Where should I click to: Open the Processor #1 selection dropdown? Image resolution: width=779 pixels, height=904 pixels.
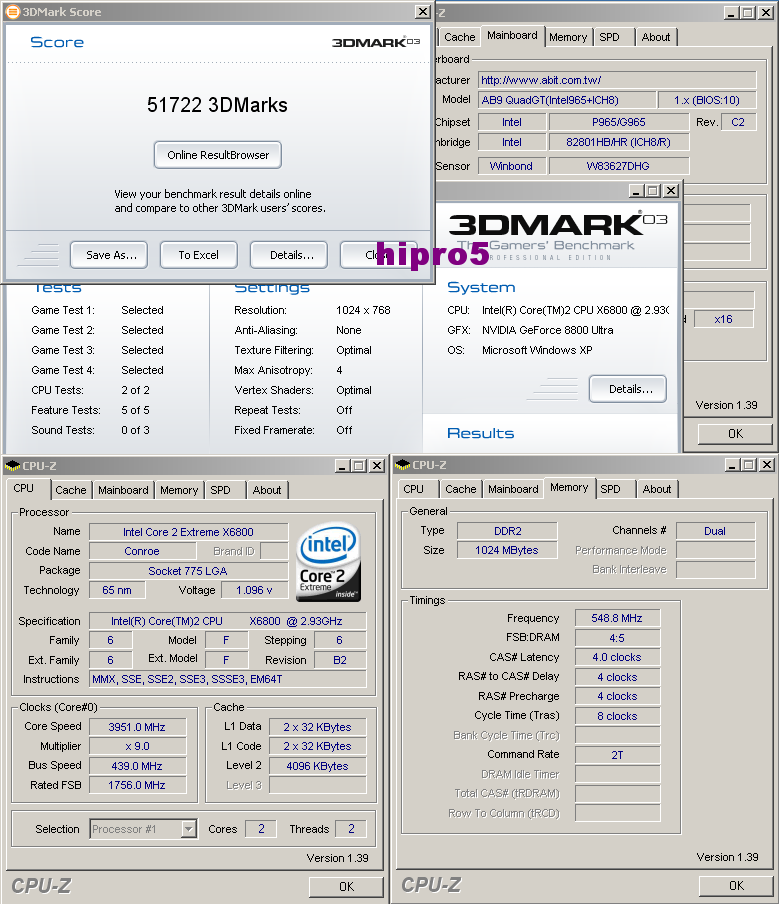189,829
